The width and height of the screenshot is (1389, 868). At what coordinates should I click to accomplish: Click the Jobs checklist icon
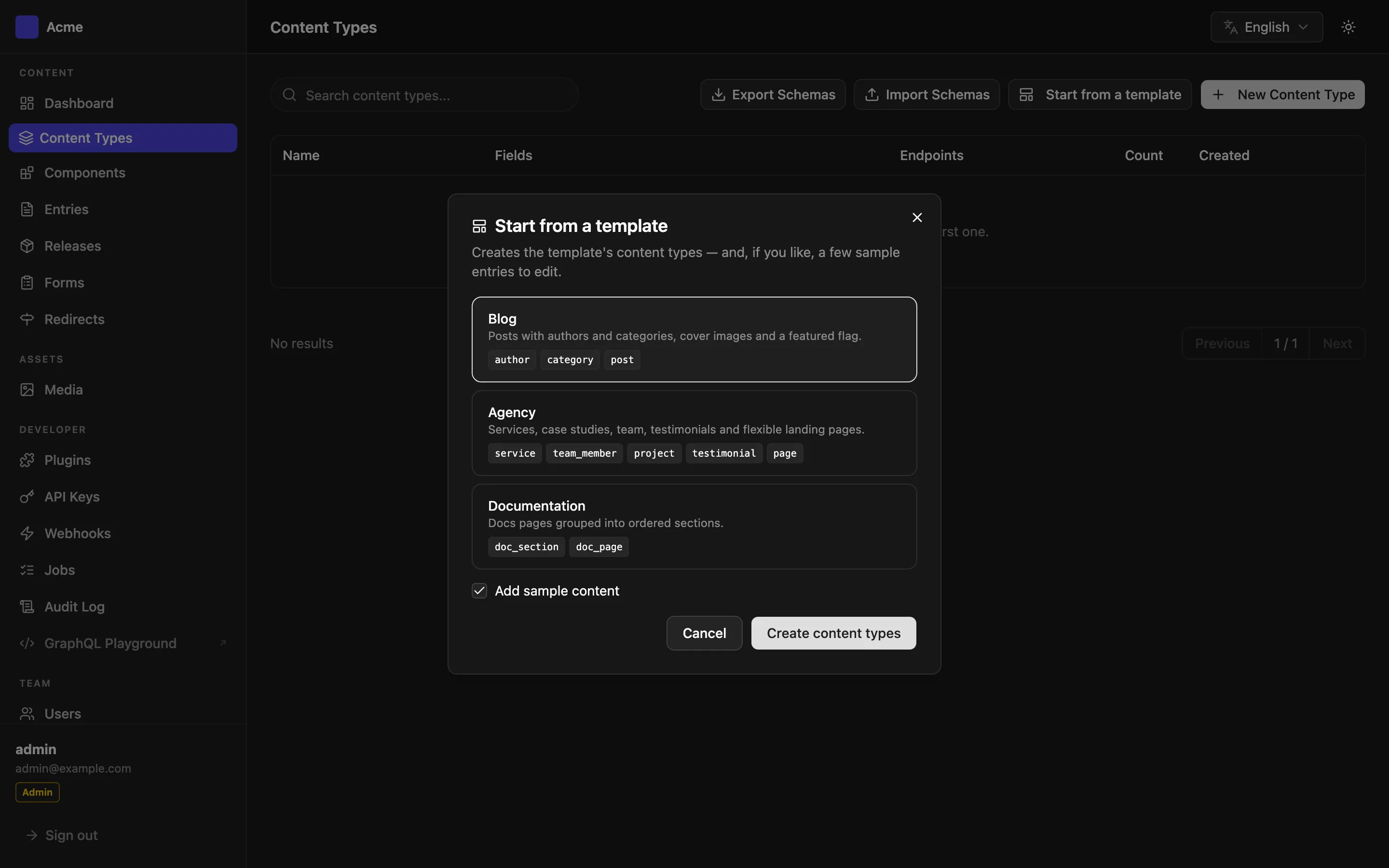[x=27, y=570]
